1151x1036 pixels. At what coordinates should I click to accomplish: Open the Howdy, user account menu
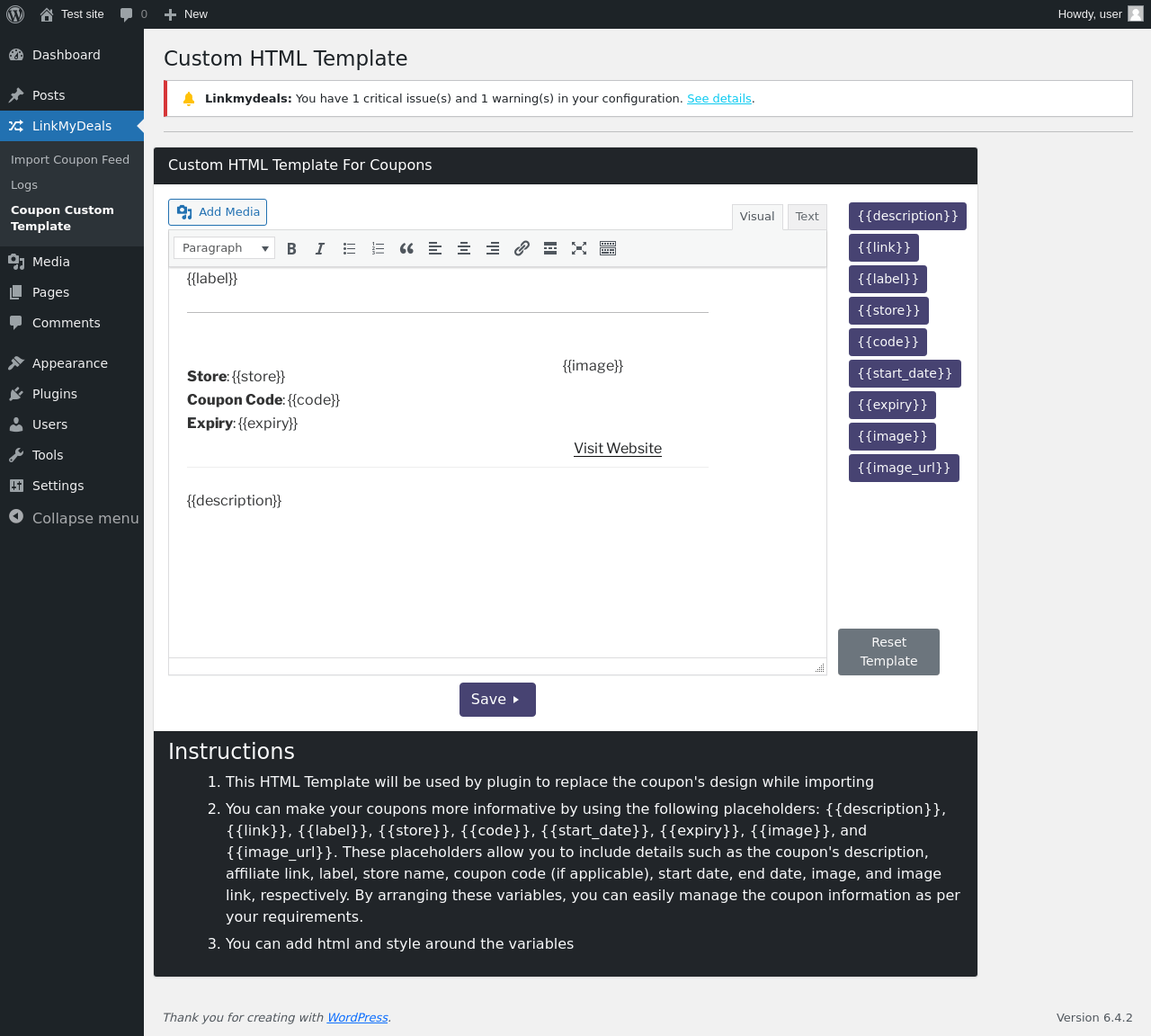[1101, 14]
